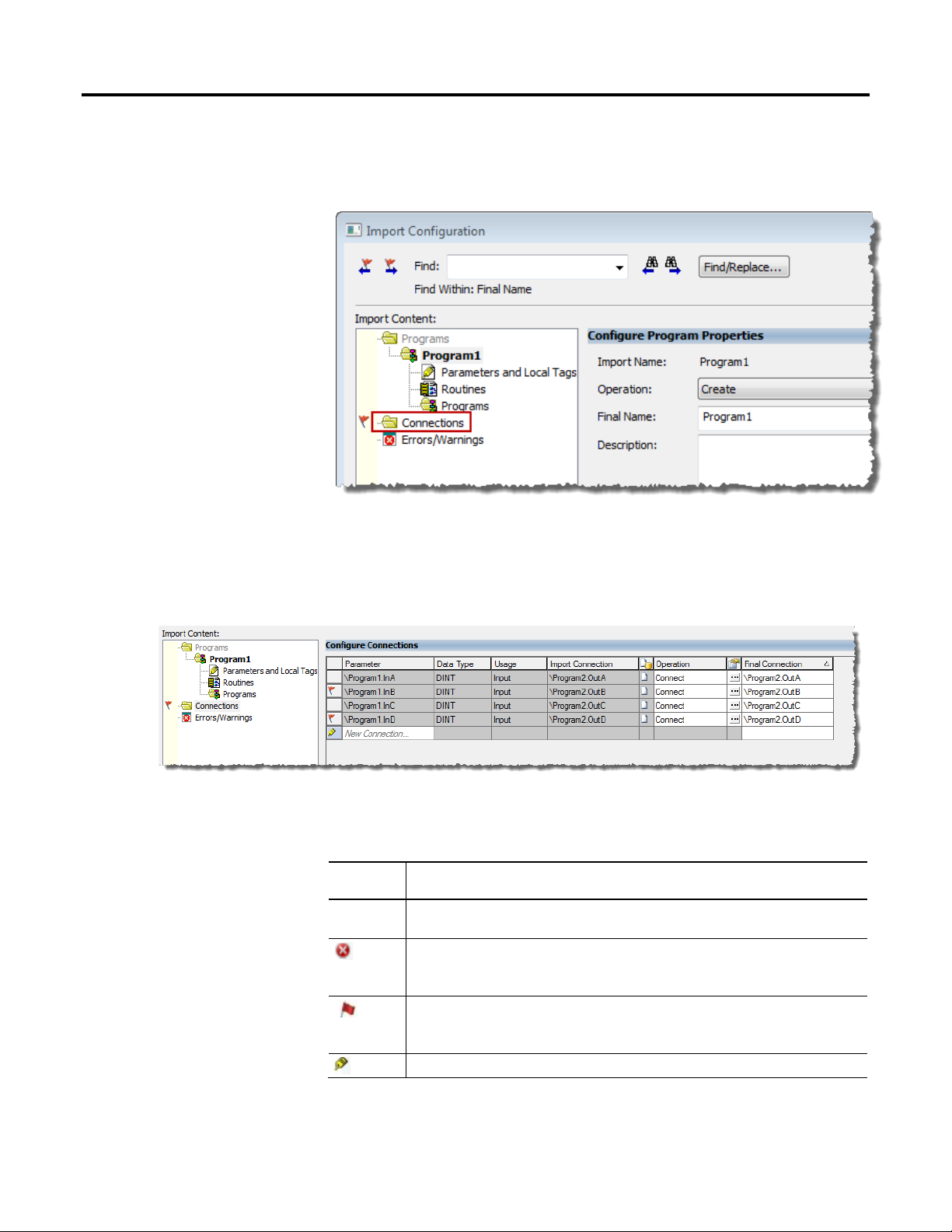Click the Operation column header

pos(690,664)
